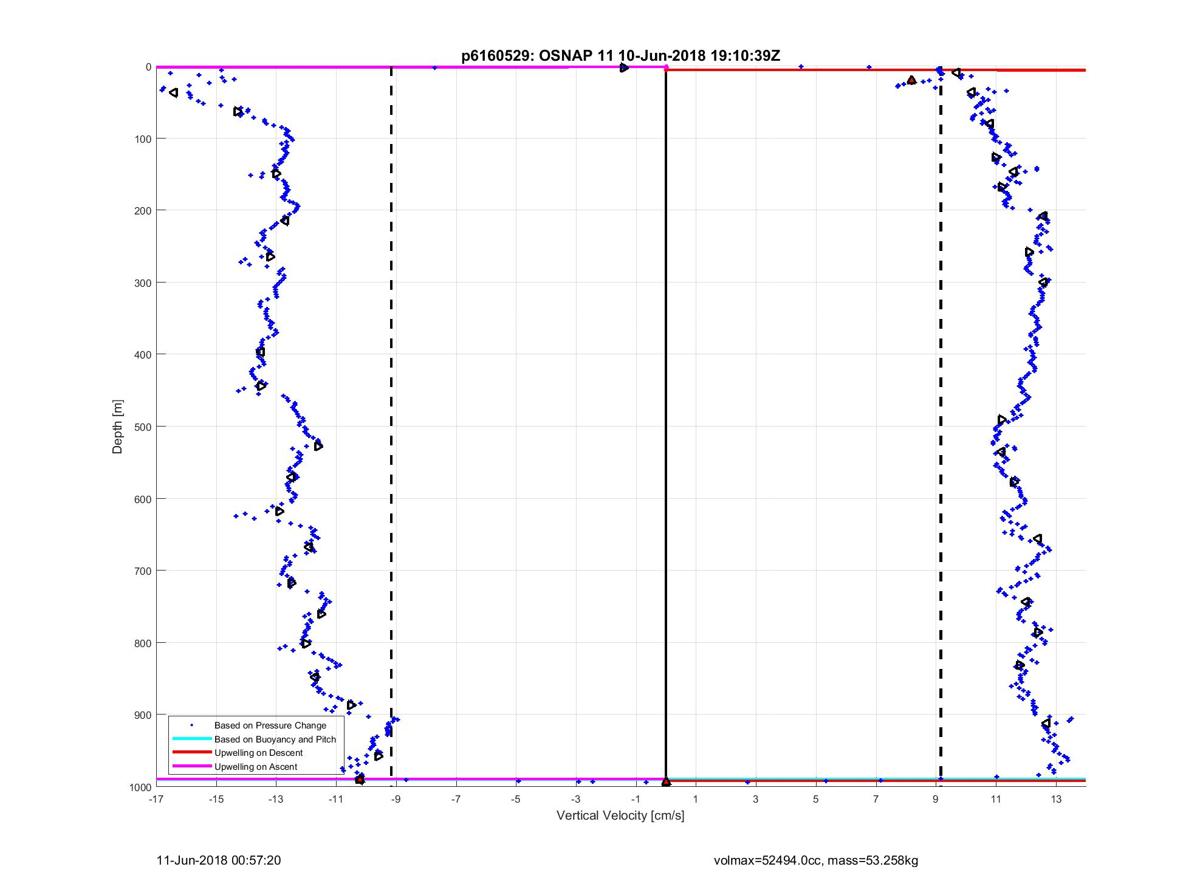
Task: Click the x-axis tick label '5'
Action: pos(816,799)
